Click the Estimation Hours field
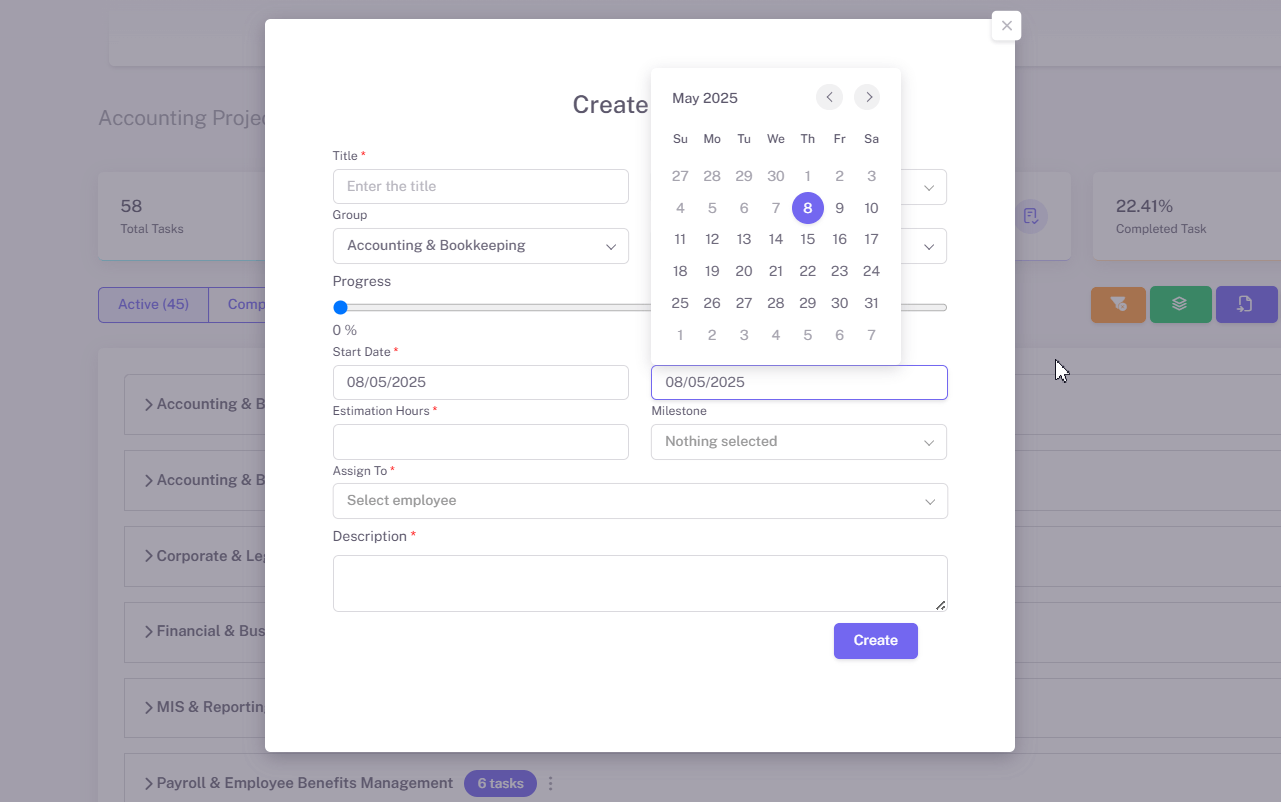Image resolution: width=1281 pixels, height=802 pixels. (481, 442)
